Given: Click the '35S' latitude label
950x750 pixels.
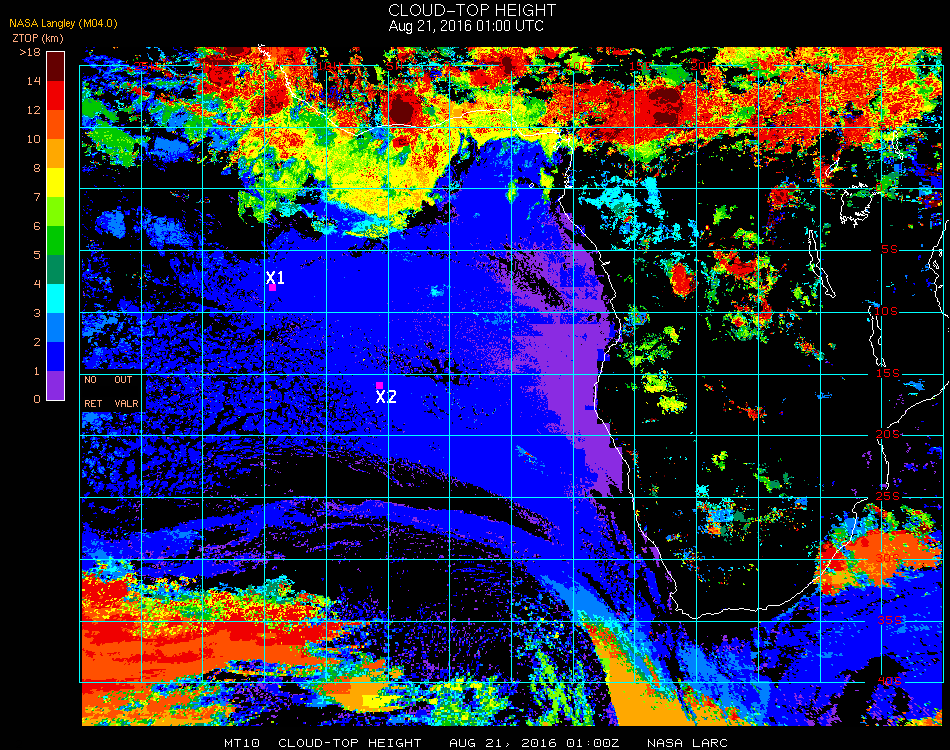Looking at the screenshot, I should (889, 620).
